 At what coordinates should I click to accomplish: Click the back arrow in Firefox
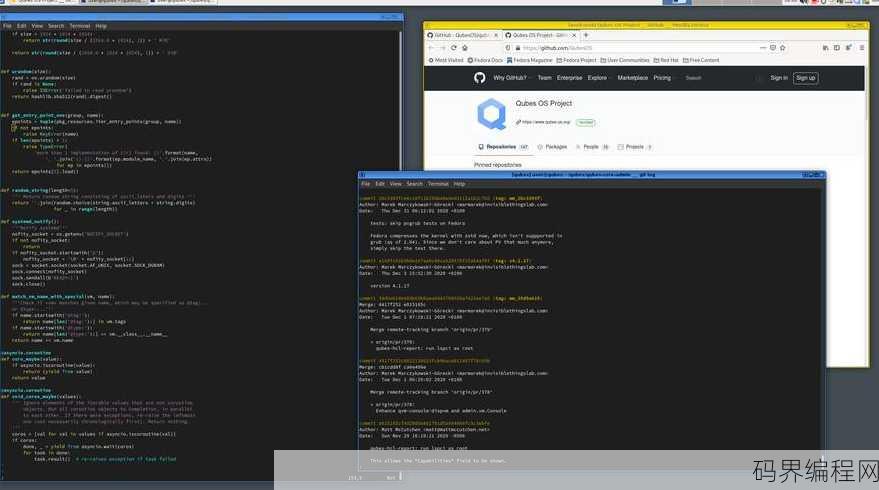431,48
